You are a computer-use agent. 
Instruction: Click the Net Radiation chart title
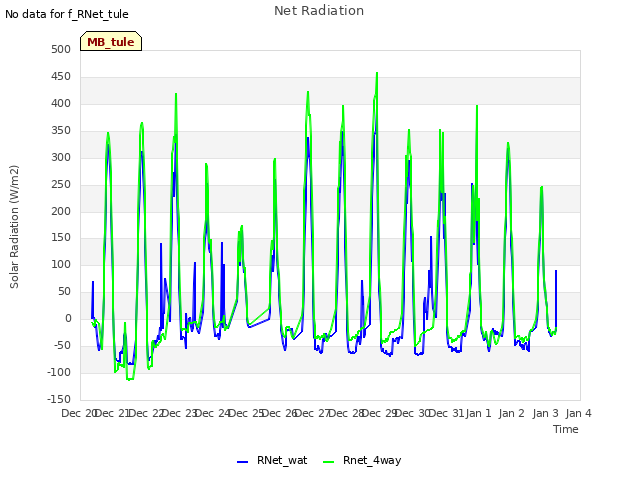319,11
